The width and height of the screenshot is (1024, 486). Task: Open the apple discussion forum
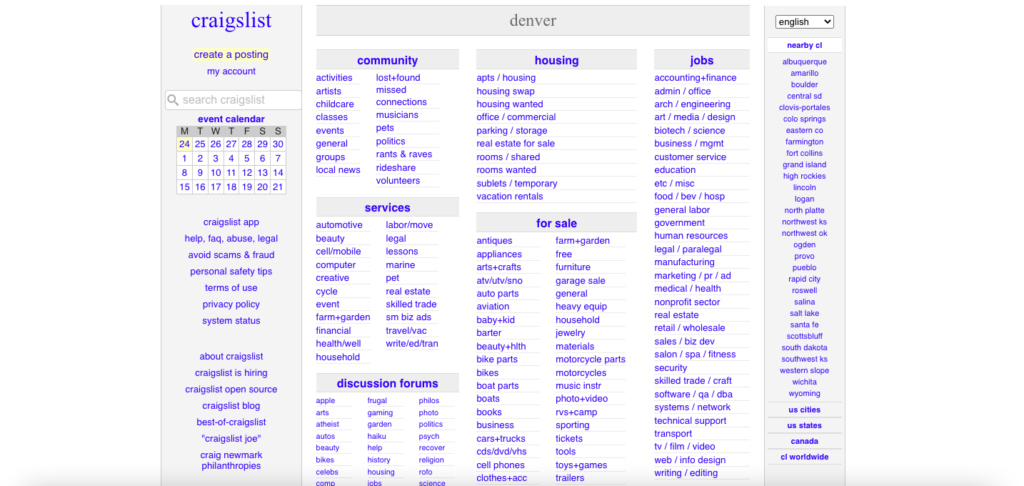coord(325,401)
